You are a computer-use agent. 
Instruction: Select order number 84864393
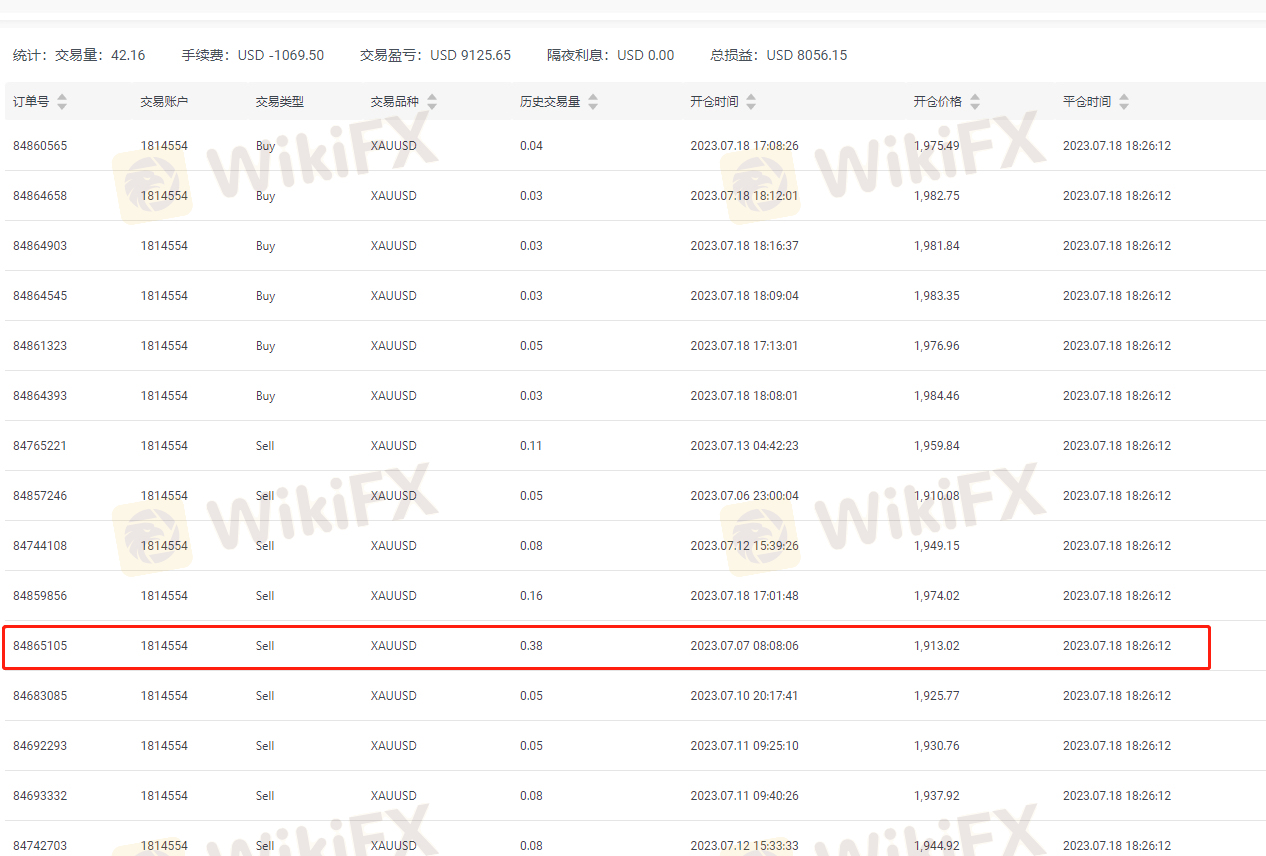40,396
